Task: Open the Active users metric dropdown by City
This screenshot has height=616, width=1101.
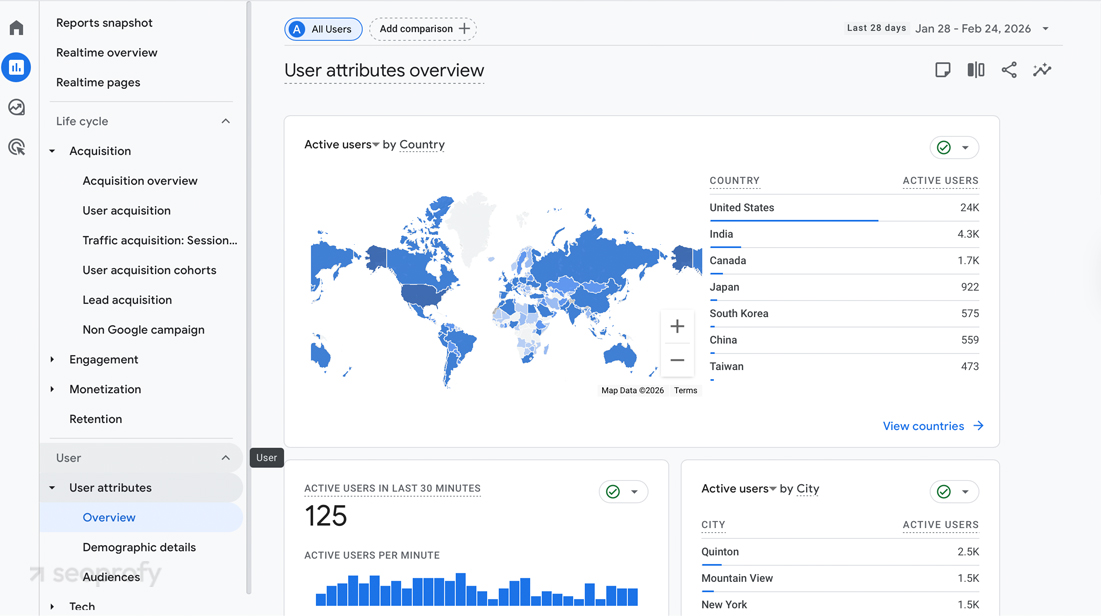Action: tap(739, 489)
